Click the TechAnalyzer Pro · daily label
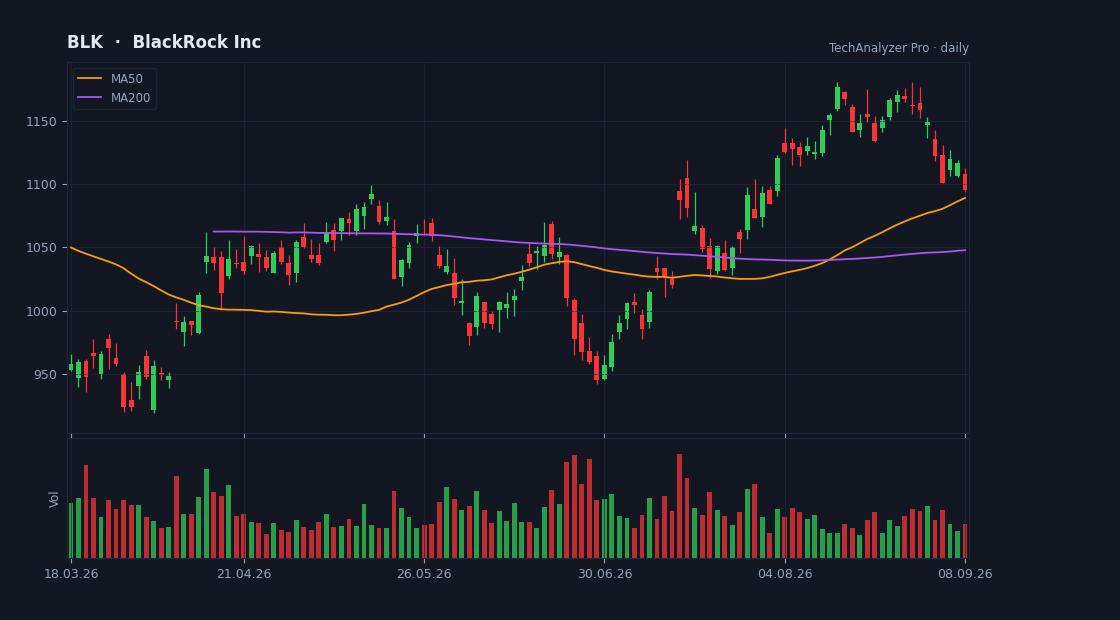The height and width of the screenshot is (620, 1120). pyautogui.click(x=899, y=48)
